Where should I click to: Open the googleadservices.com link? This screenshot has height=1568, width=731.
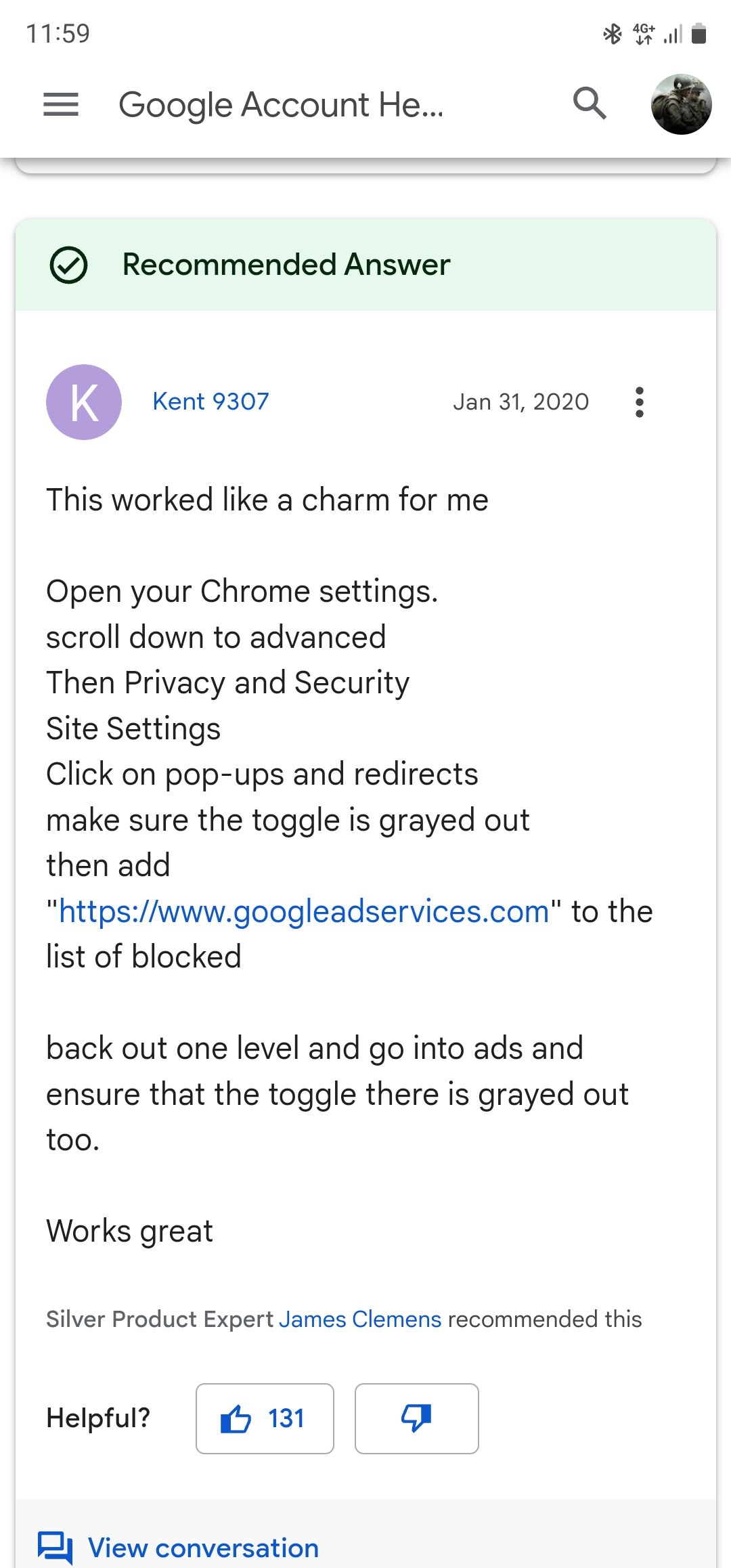pos(304,911)
